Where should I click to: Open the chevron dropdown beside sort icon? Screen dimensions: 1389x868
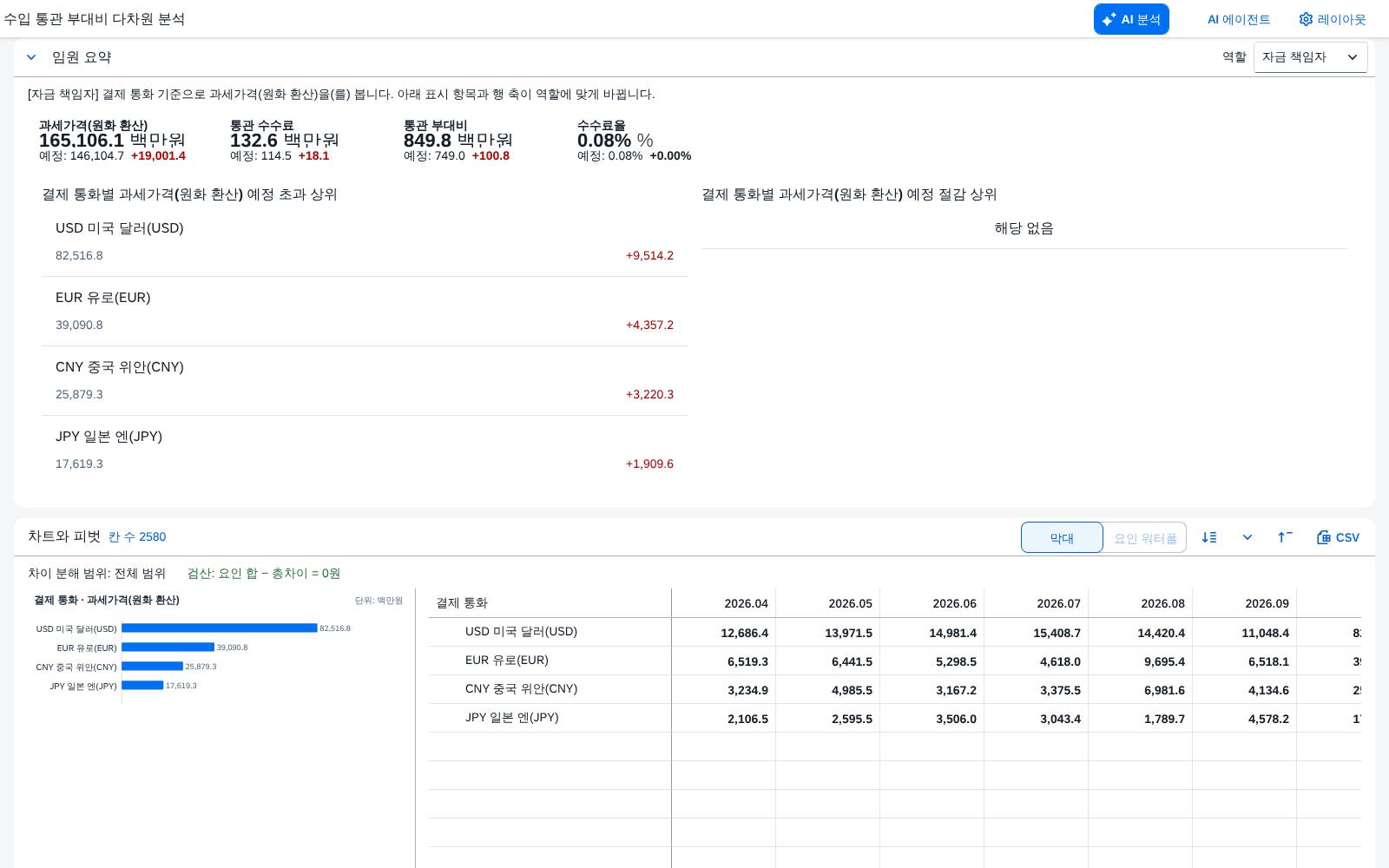click(x=1247, y=537)
